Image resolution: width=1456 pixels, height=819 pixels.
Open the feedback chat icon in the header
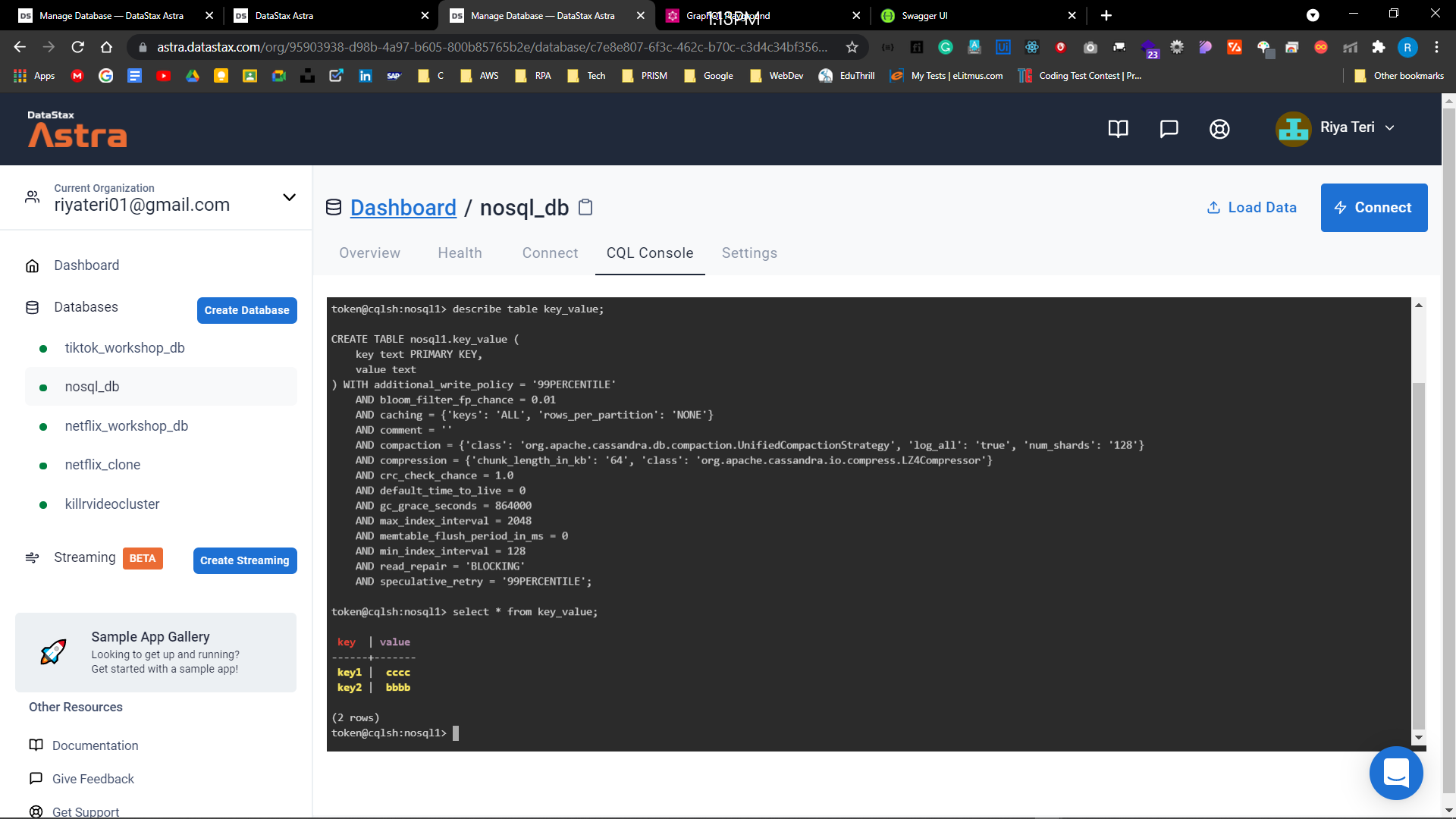click(1169, 129)
